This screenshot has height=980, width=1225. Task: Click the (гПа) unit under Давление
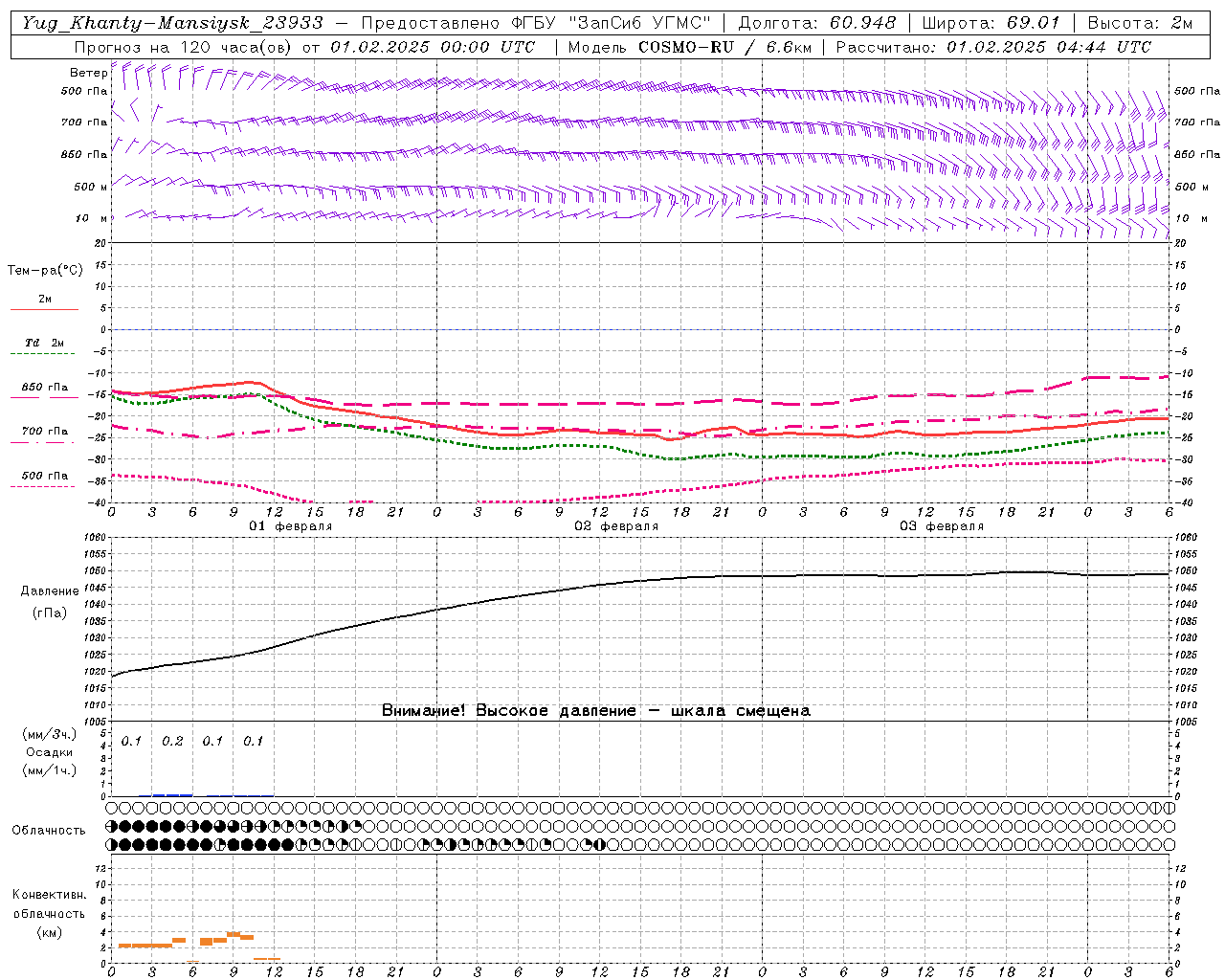[50, 613]
